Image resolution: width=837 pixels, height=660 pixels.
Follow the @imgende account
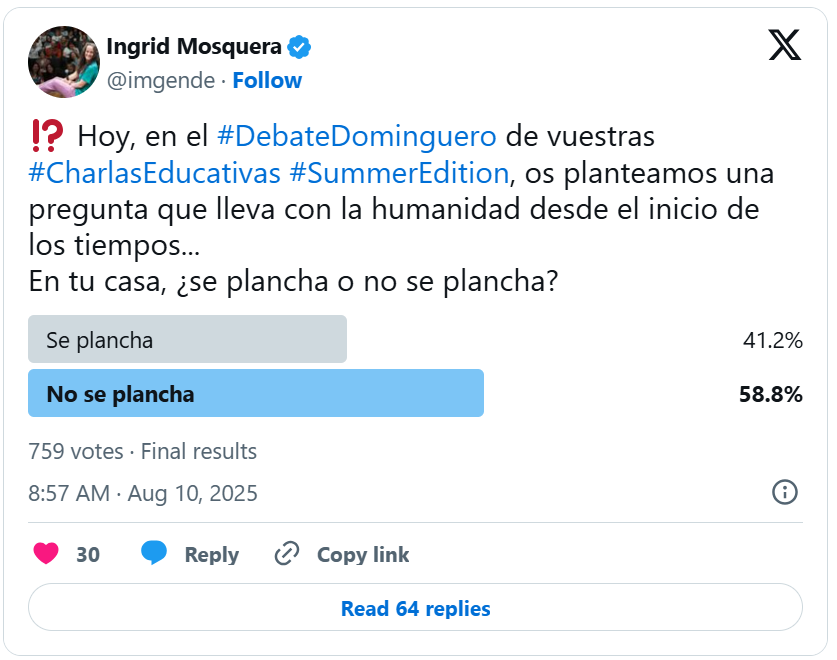tap(267, 80)
